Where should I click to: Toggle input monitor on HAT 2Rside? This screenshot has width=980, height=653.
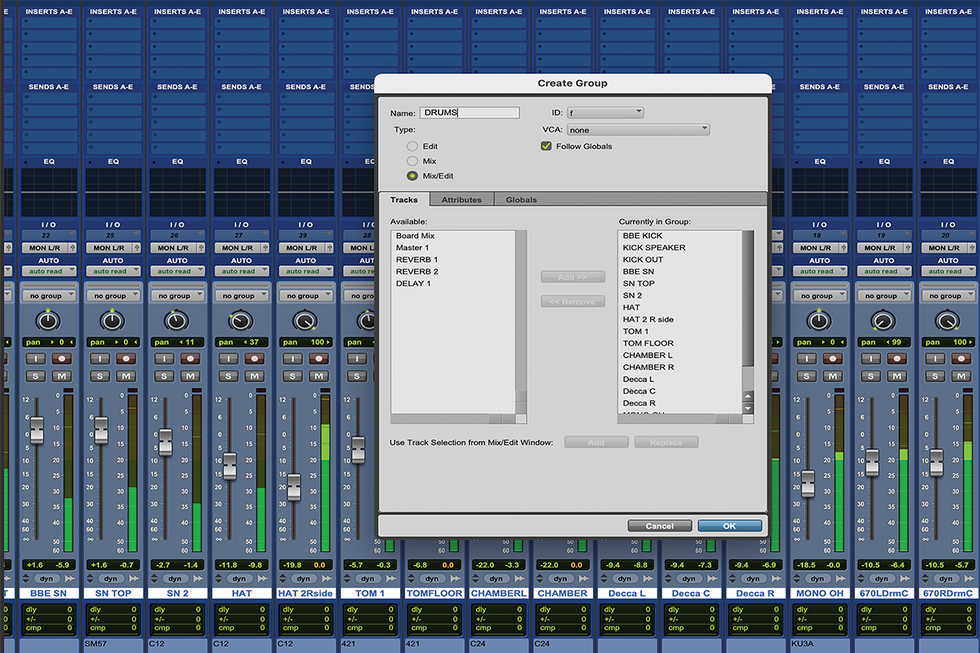click(x=293, y=359)
